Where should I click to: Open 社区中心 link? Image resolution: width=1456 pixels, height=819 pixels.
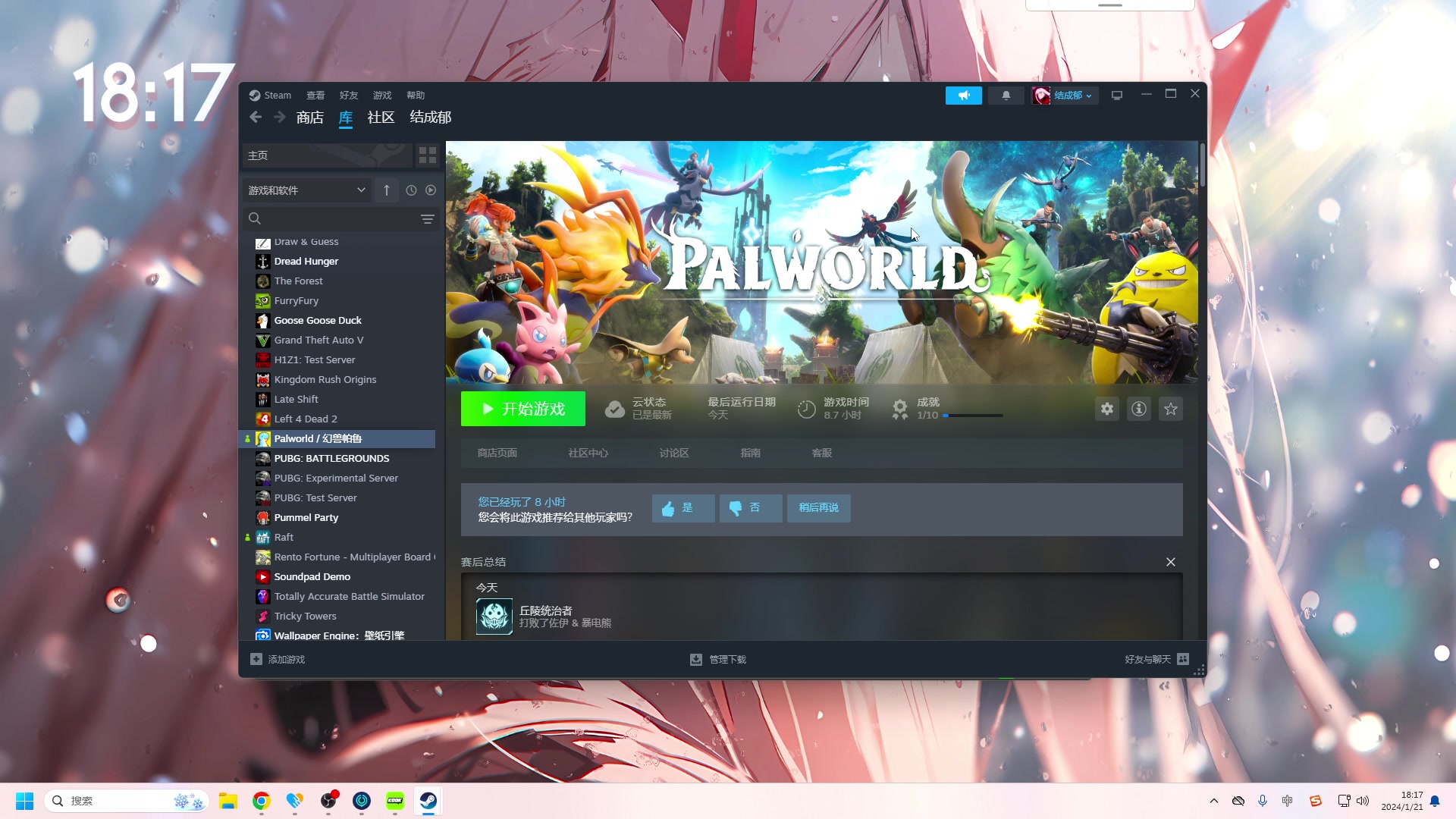(588, 453)
